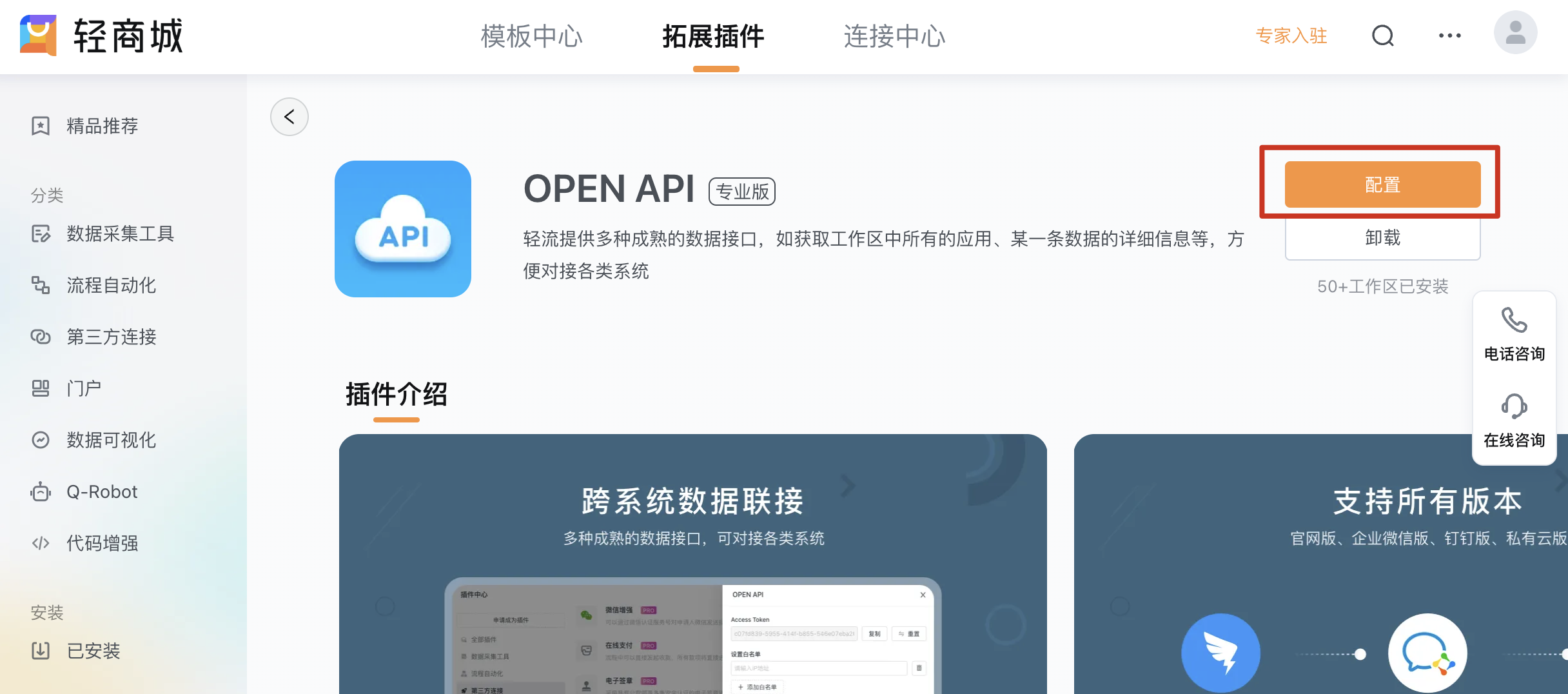Click the OPEN API title text
The height and width of the screenshot is (694, 1568).
tap(609, 189)
